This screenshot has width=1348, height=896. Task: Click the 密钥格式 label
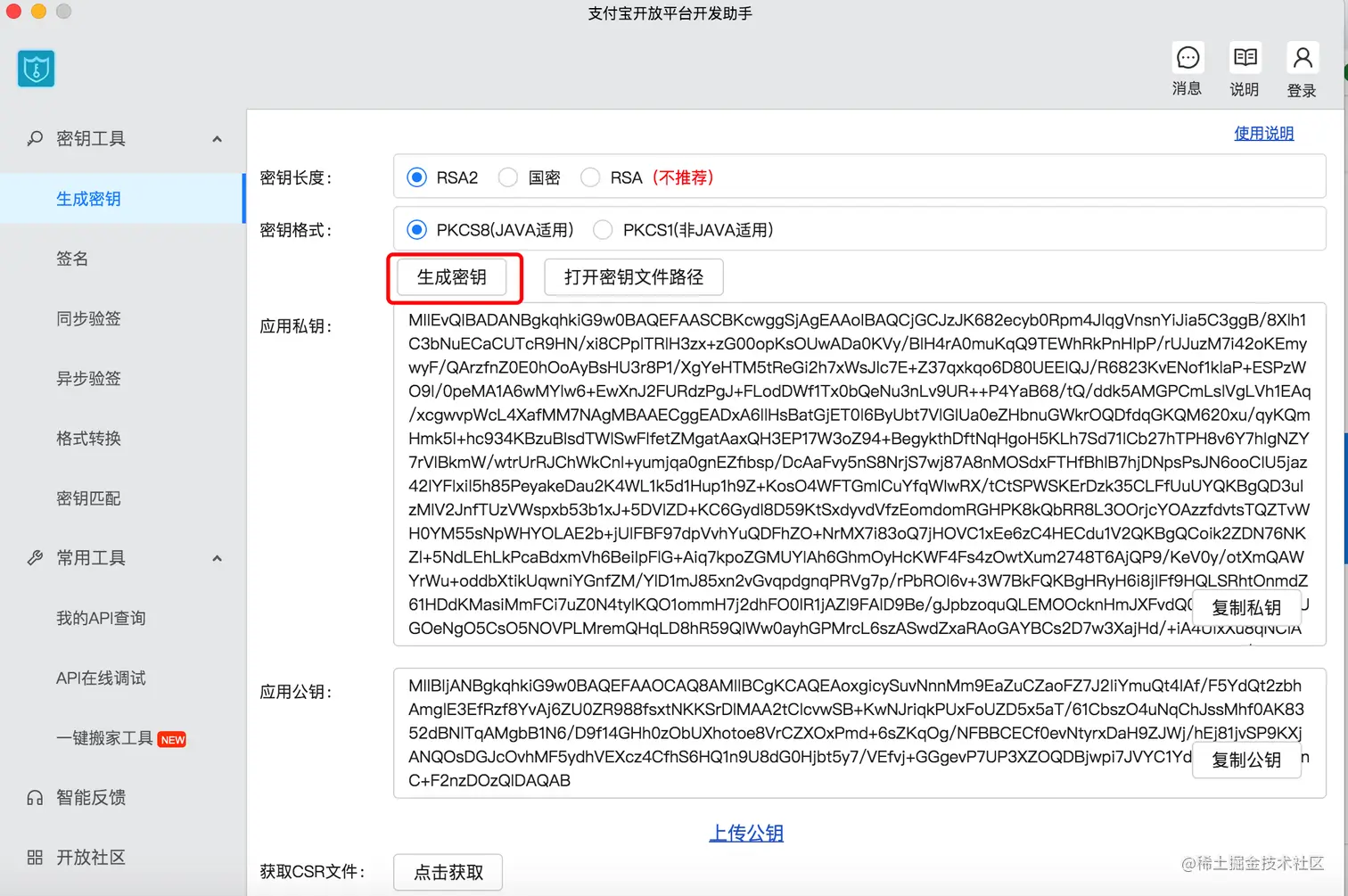click(296, 230)
